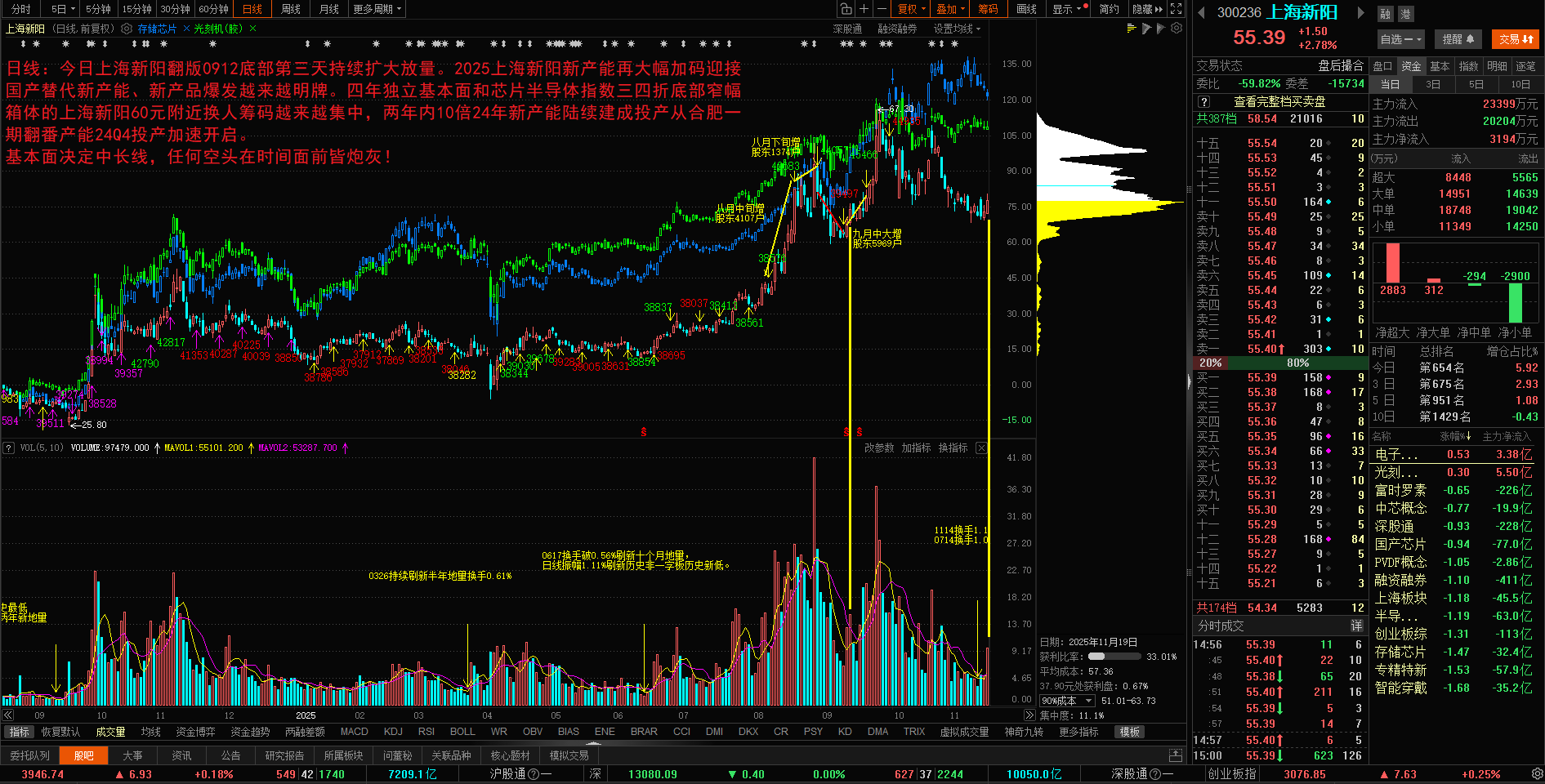
Task: Click the panel divider collapse handle above bottom tabs
Action: coord(593,744)
